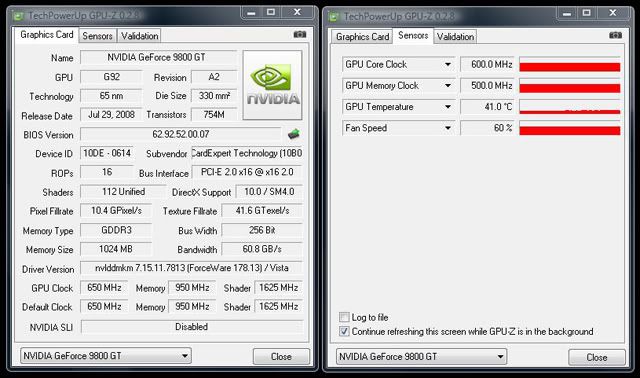Open the GPU Temperature sensor dropdown

(448, 107)
